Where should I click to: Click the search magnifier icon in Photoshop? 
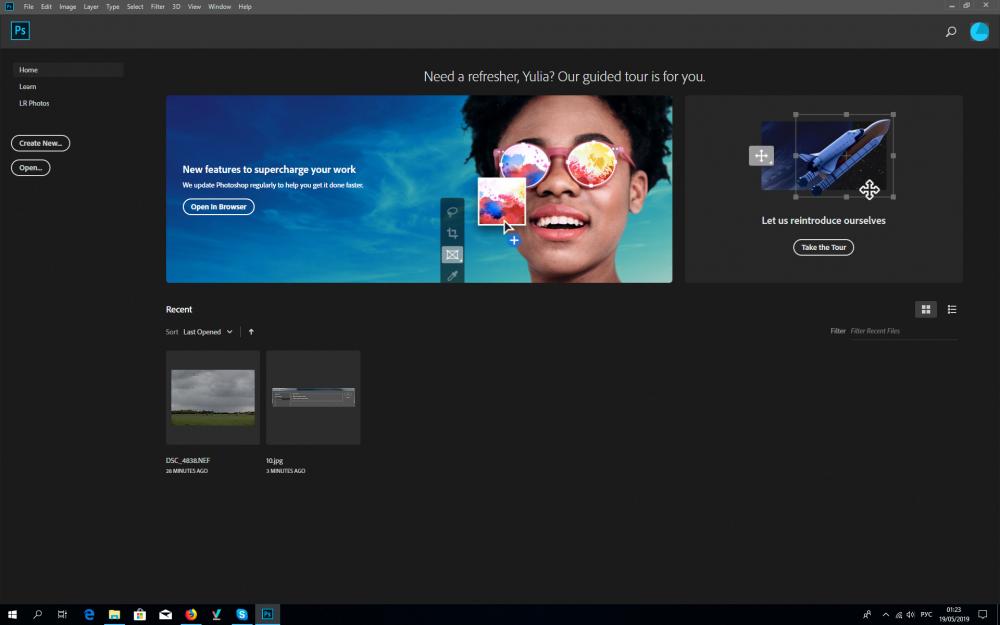tap(951, 31)
